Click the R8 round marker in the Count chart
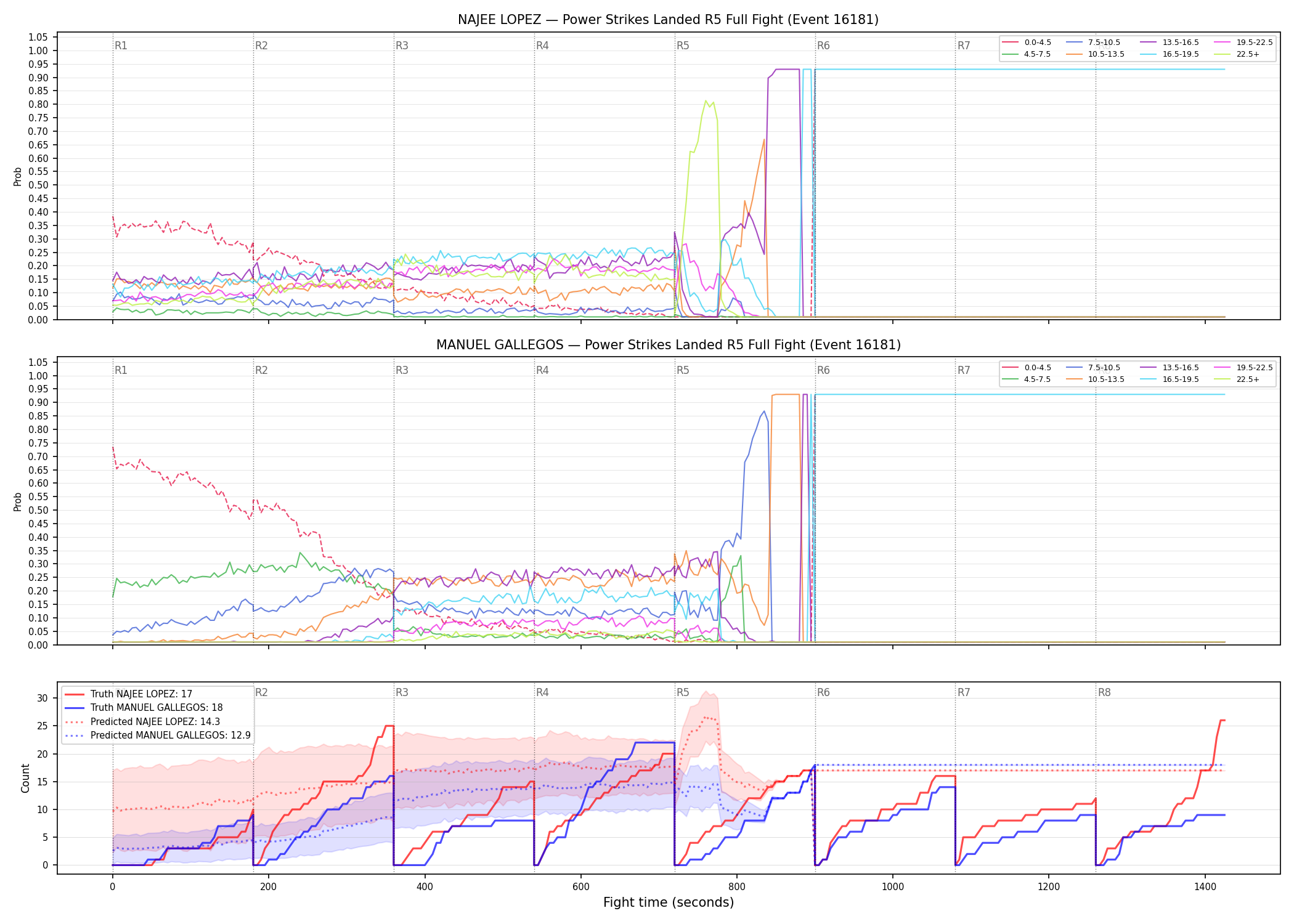1294x924 pixels. [x=1104, y=692]
